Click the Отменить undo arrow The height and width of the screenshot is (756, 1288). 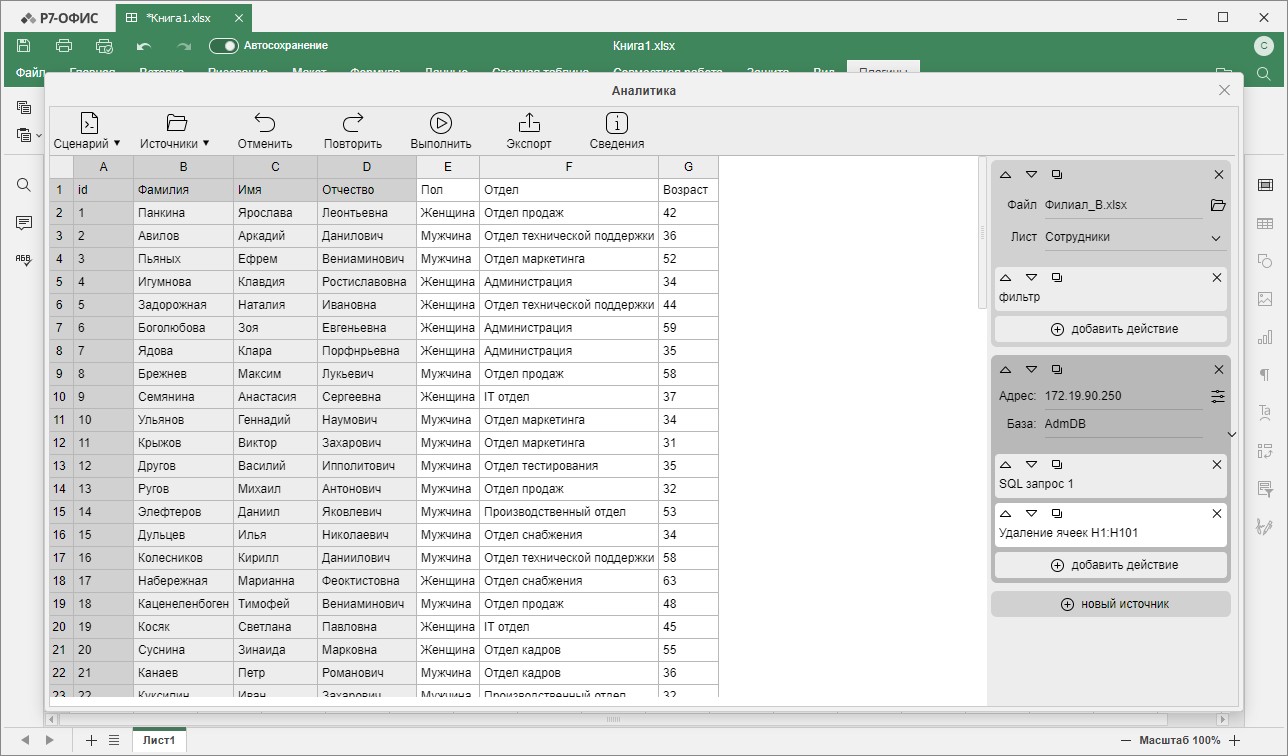[264, 123]
